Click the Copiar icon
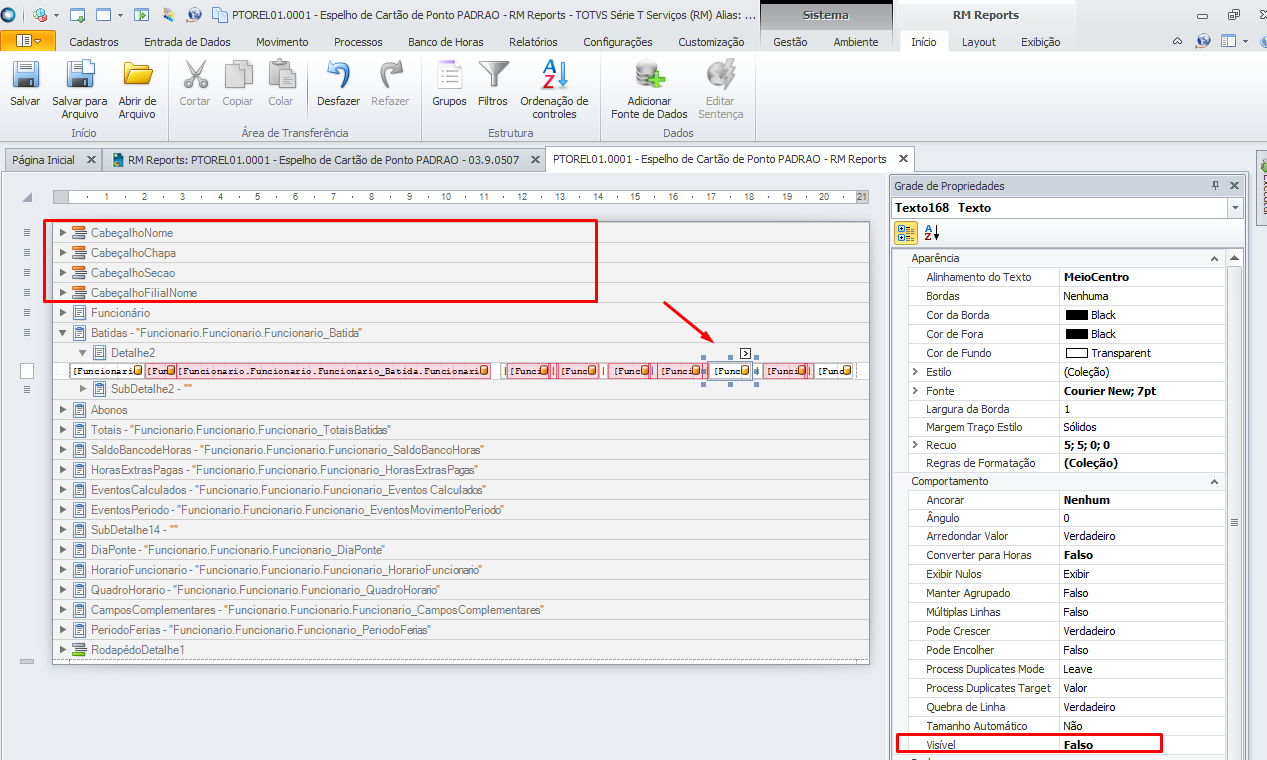This screenshot has width=1267, height=760. coord(238,76)
